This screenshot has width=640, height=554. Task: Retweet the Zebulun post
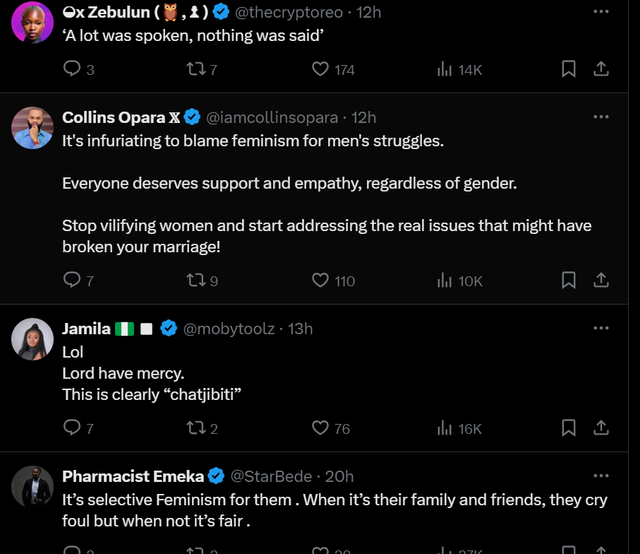[x=195, y=69]
